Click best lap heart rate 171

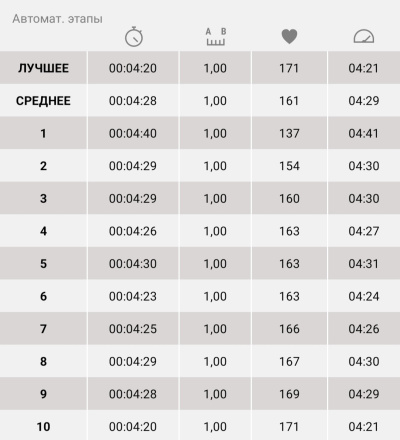click(289, 68)
